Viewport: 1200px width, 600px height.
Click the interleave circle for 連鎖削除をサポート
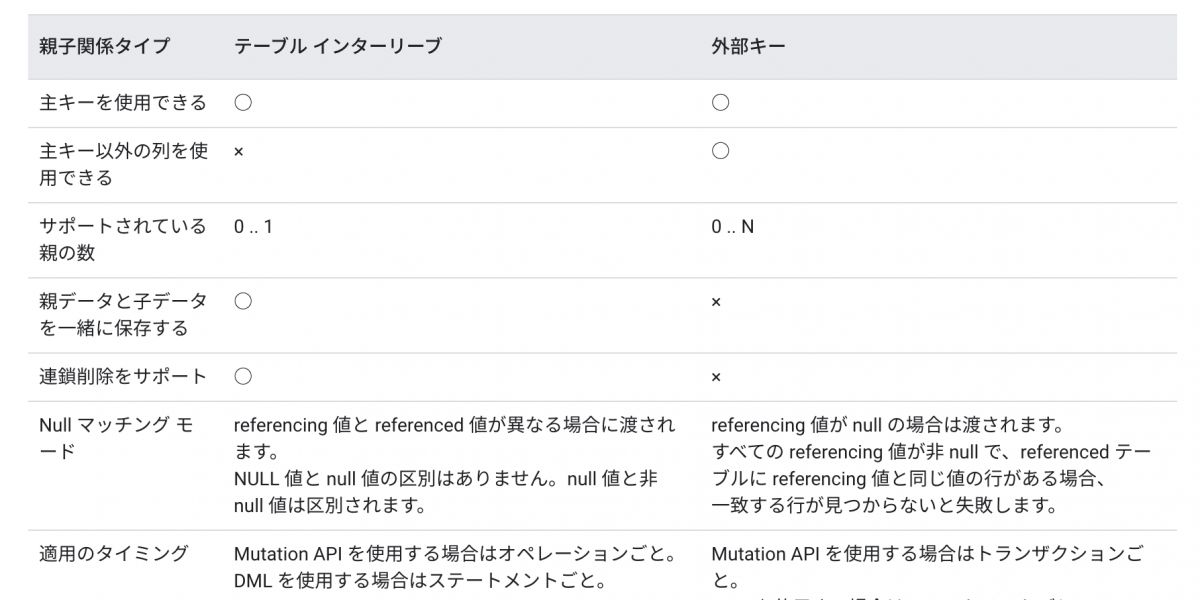pyautogui.click(x=242, y=376)
